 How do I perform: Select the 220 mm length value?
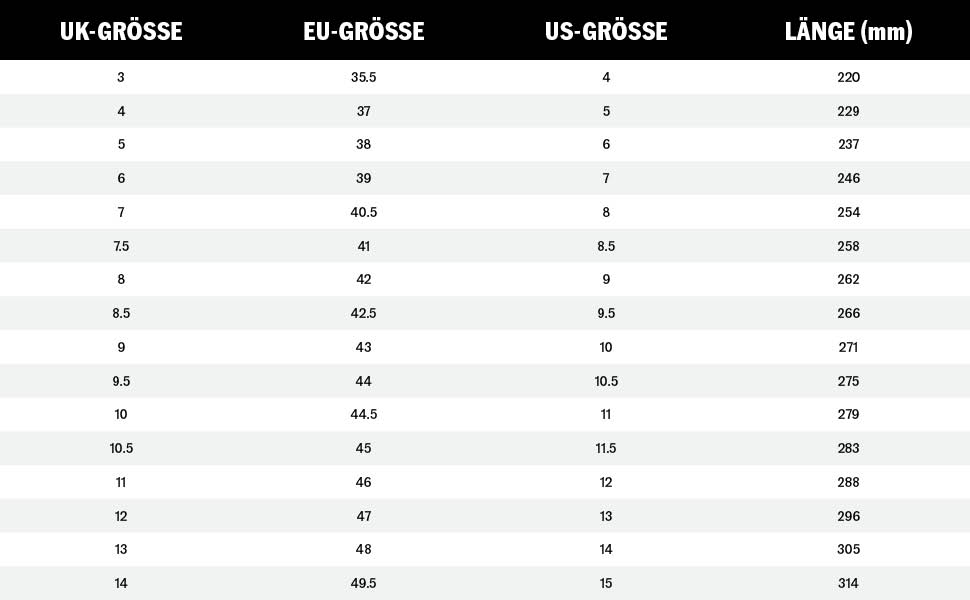pos(848,77)
